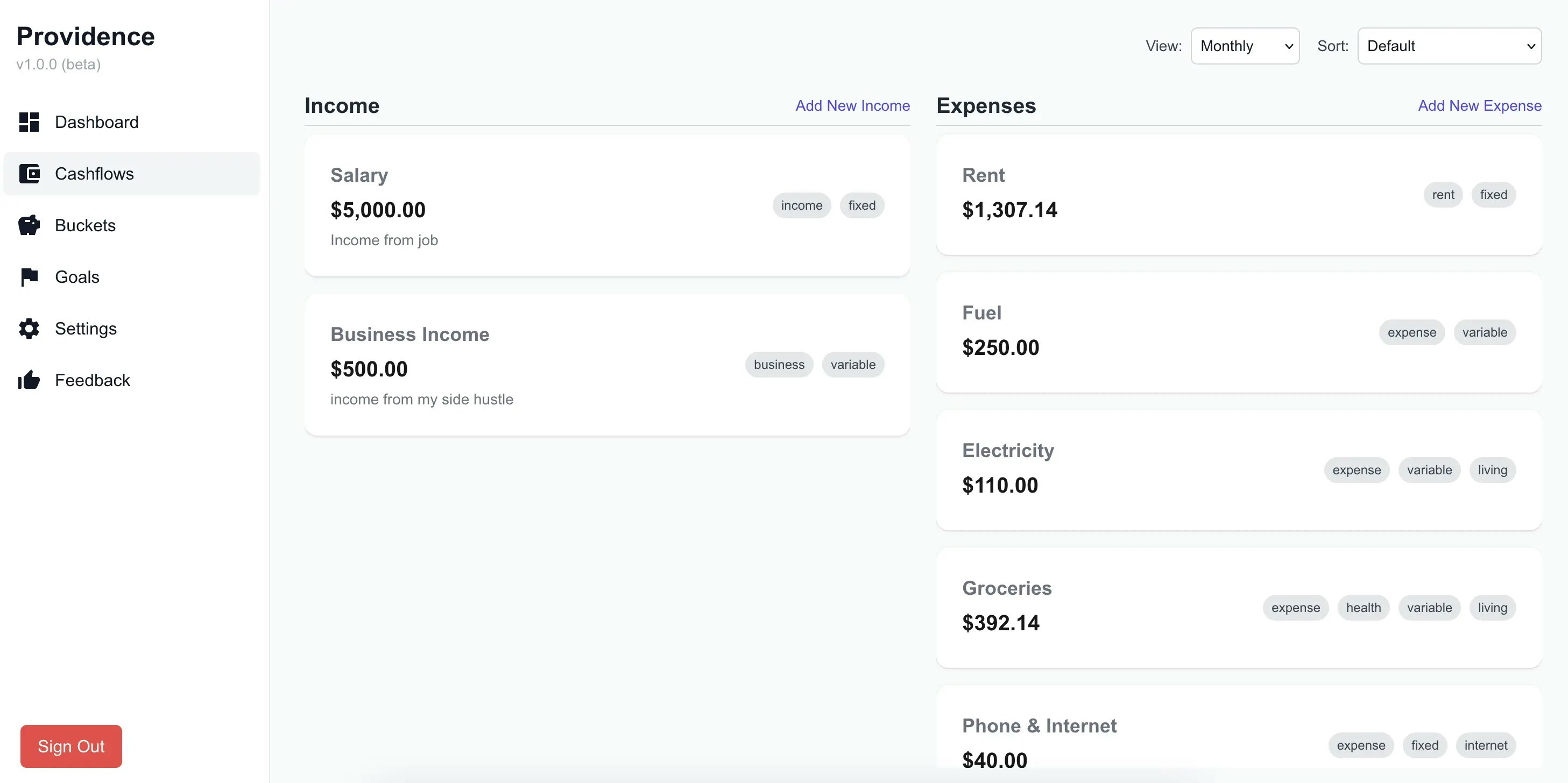Click Add New Expense link
Screen dimensions: 1568x783
(x=1479, y=106)
